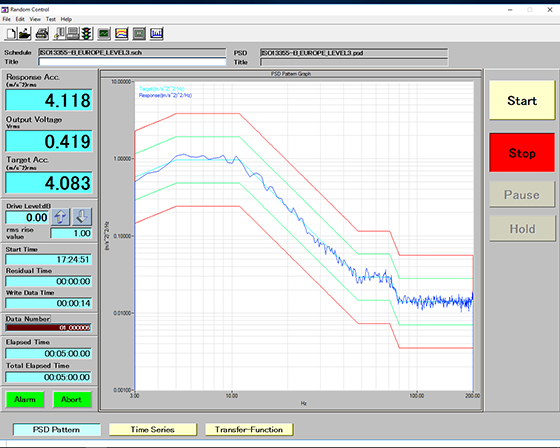Image resolution: width=560 pixels, height=448 pixels.
Task: Click the green Alarm button
Action: (x=25, y=399)
